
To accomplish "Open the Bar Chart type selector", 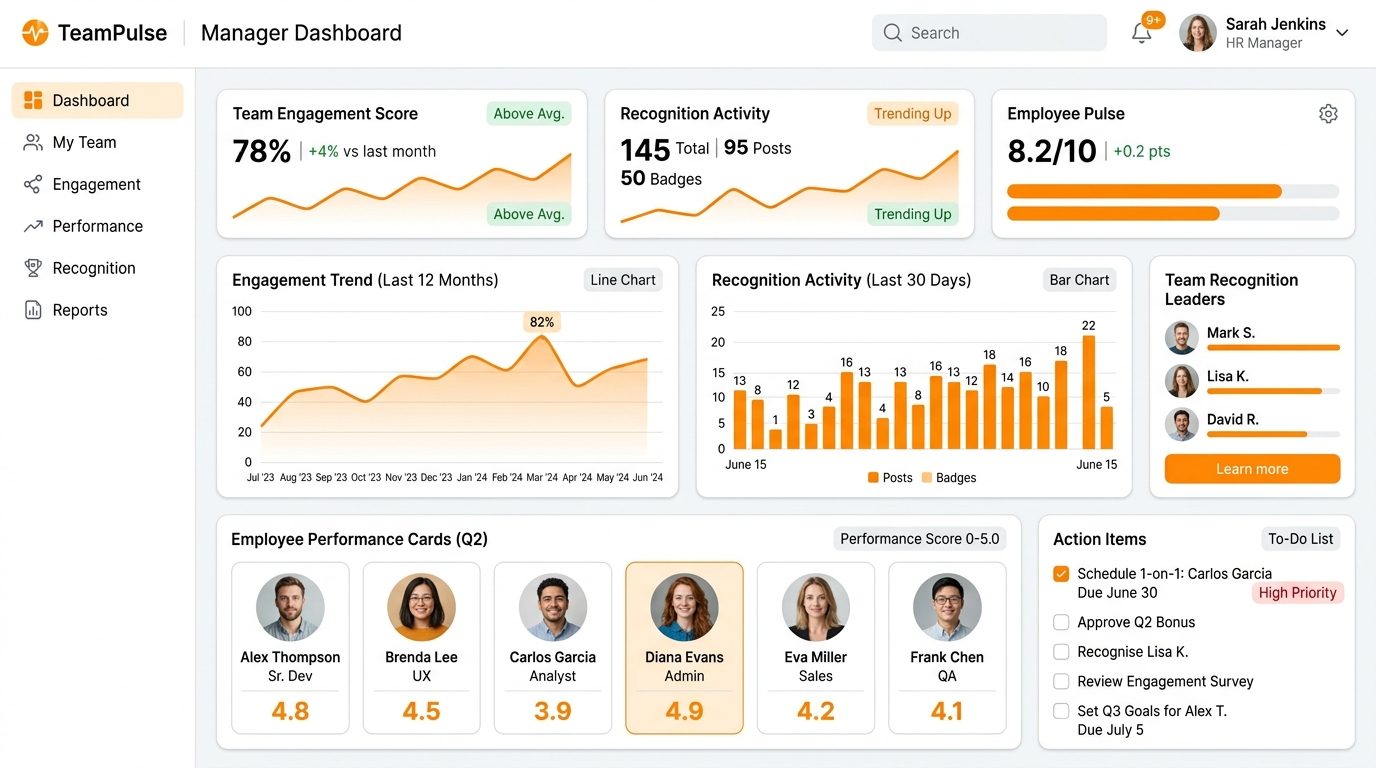I will pos(1079,280).
